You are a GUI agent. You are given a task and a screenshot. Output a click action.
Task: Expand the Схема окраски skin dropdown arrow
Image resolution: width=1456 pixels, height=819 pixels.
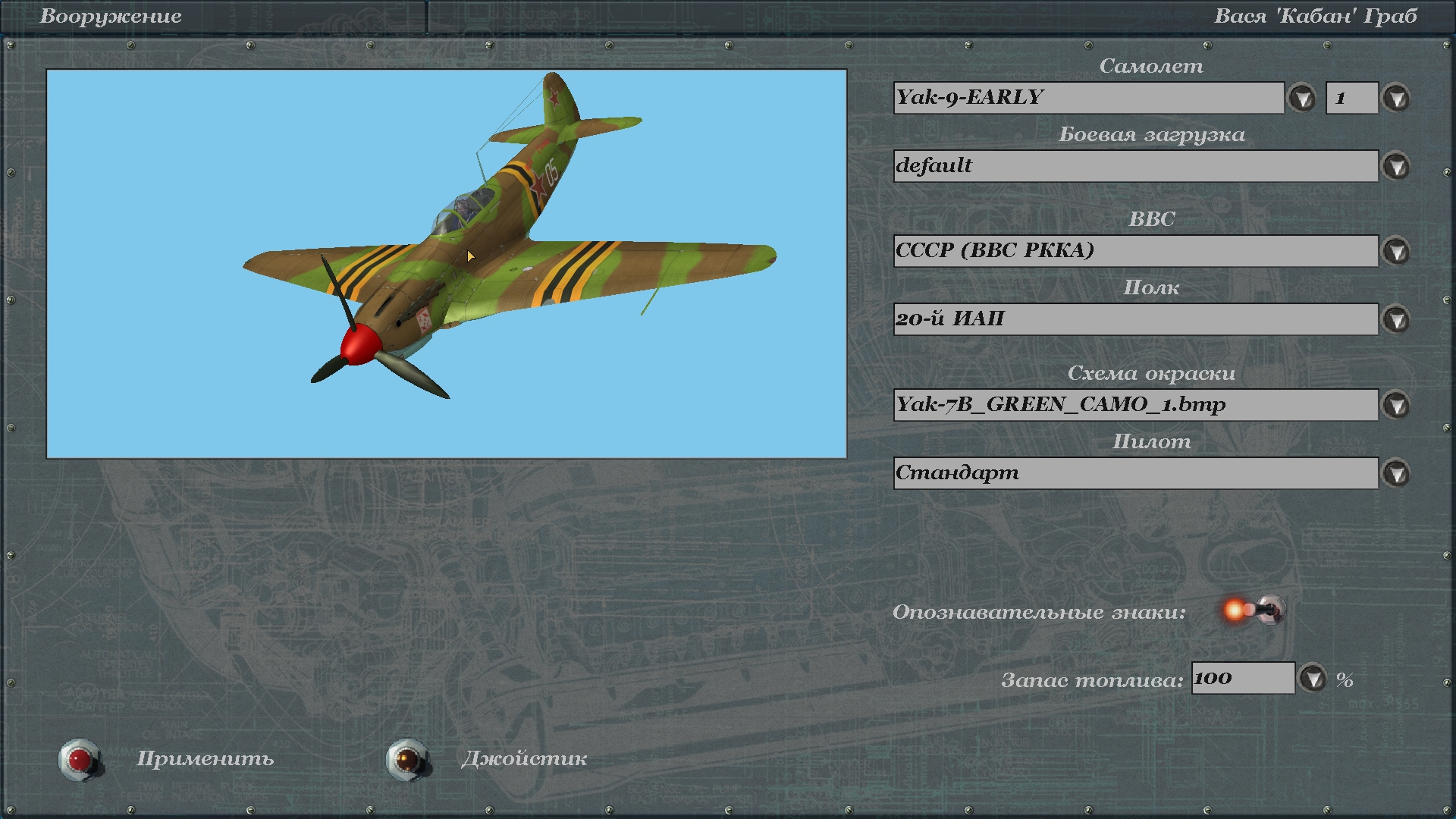pos(1396,405)
